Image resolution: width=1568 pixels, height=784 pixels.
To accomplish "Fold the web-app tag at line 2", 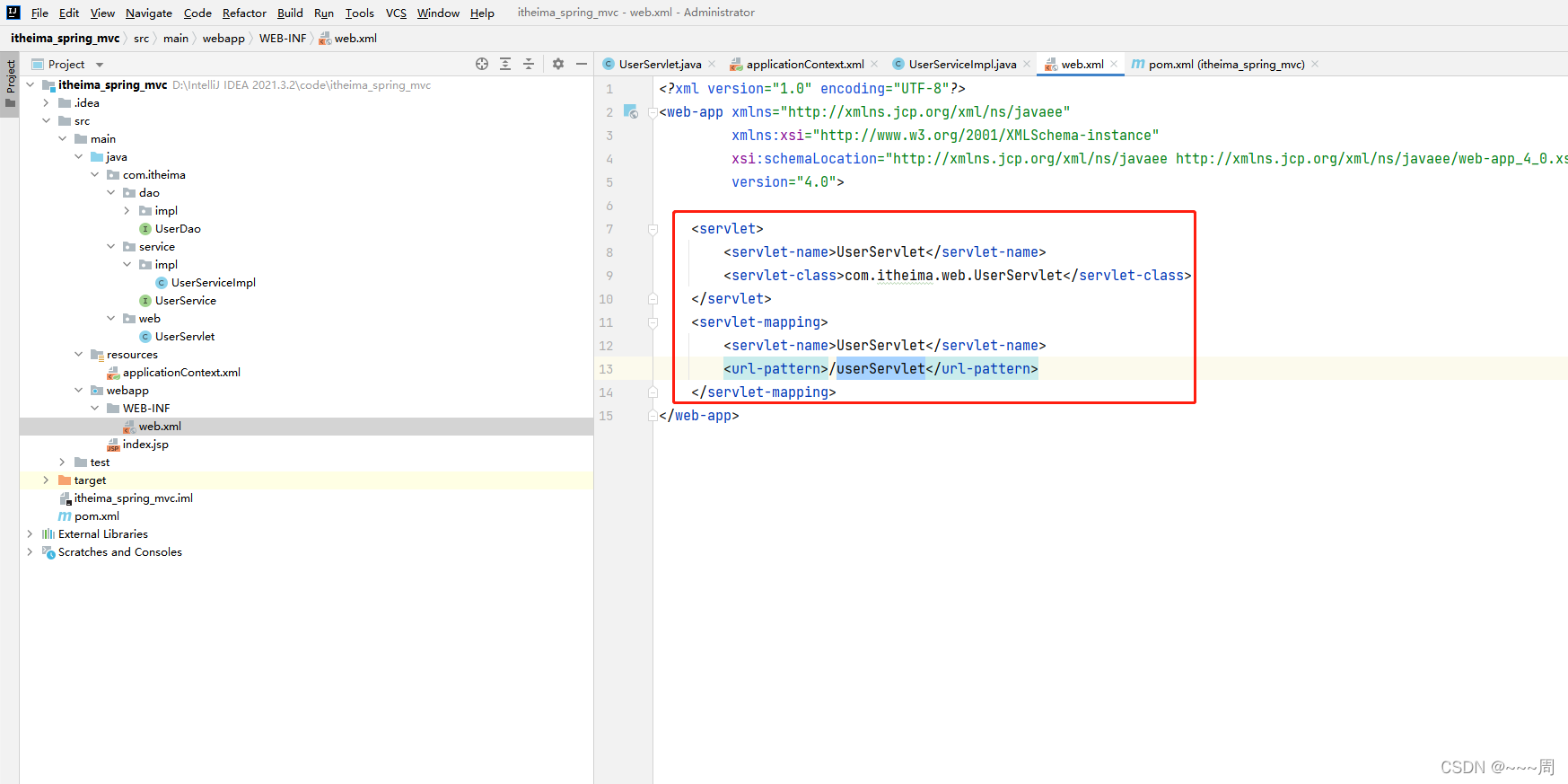I will click(653, 112).
